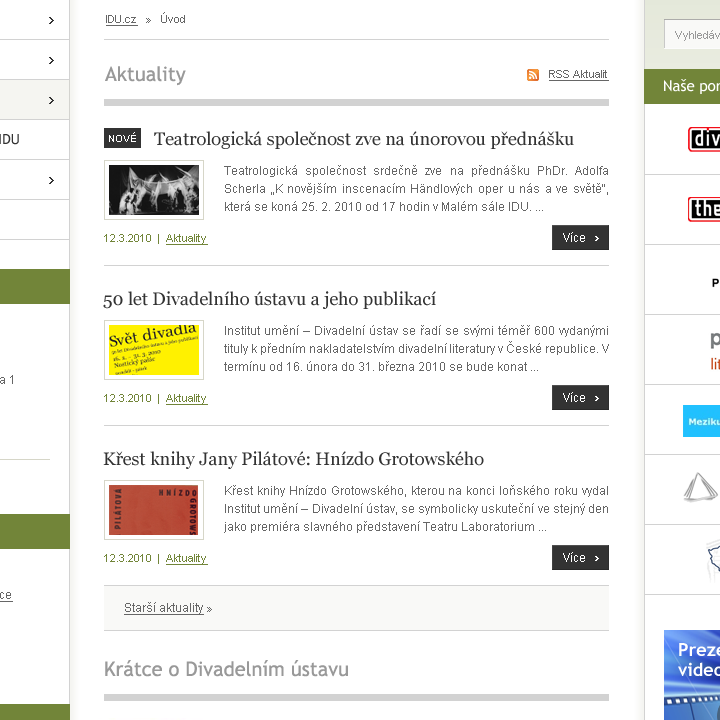Select the sidebar menu item ending in IDU
Image resolution: width=720 pixels, height=720 pixels.
point(34,140)
